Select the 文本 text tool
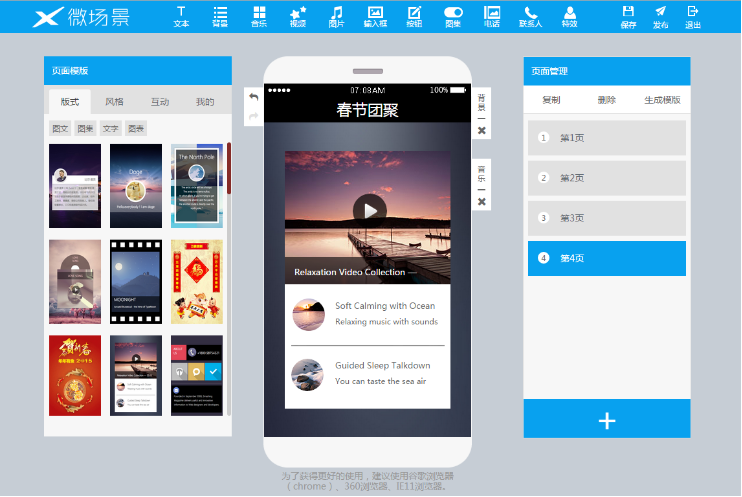Viewport: 742px width, 497px height. point(181,15)
